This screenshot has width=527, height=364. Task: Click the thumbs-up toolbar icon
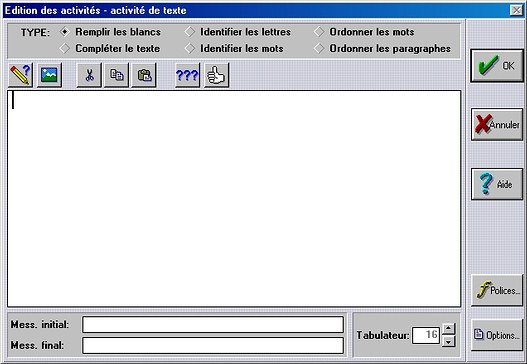tap(216, 75)
